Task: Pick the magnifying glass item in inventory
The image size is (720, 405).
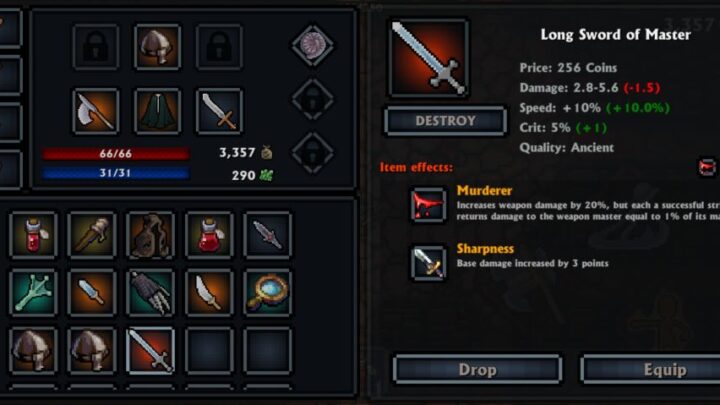Action: click(x=268, y=293)
